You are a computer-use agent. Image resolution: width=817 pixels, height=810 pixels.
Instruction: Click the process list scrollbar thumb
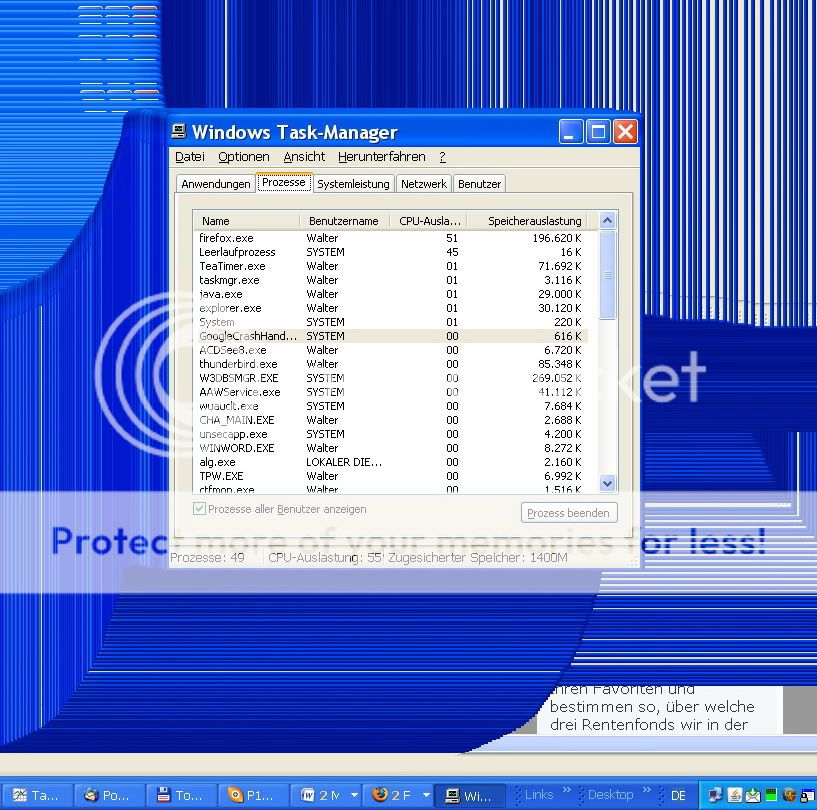pyautogui.click(x=607, y=275)
